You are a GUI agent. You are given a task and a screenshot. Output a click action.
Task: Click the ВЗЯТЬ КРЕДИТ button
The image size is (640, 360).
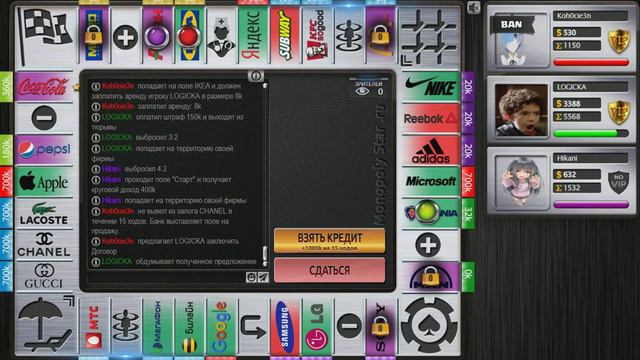tap(329, 241)
